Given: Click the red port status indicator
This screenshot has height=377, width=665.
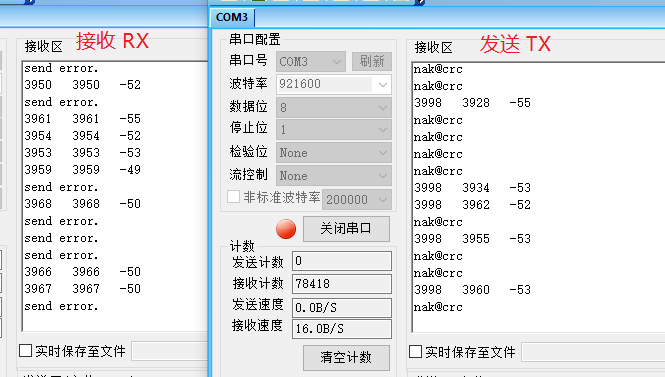Looking at the screenshot, I should pos(286,229).
